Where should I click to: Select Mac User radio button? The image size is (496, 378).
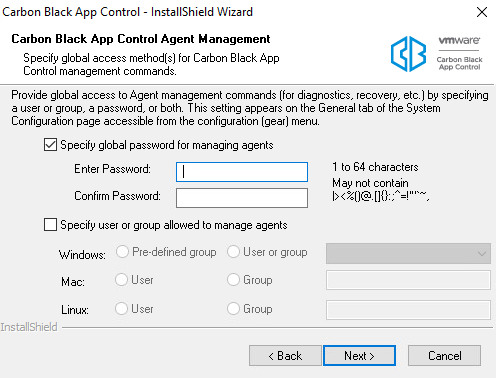point(121,280)
